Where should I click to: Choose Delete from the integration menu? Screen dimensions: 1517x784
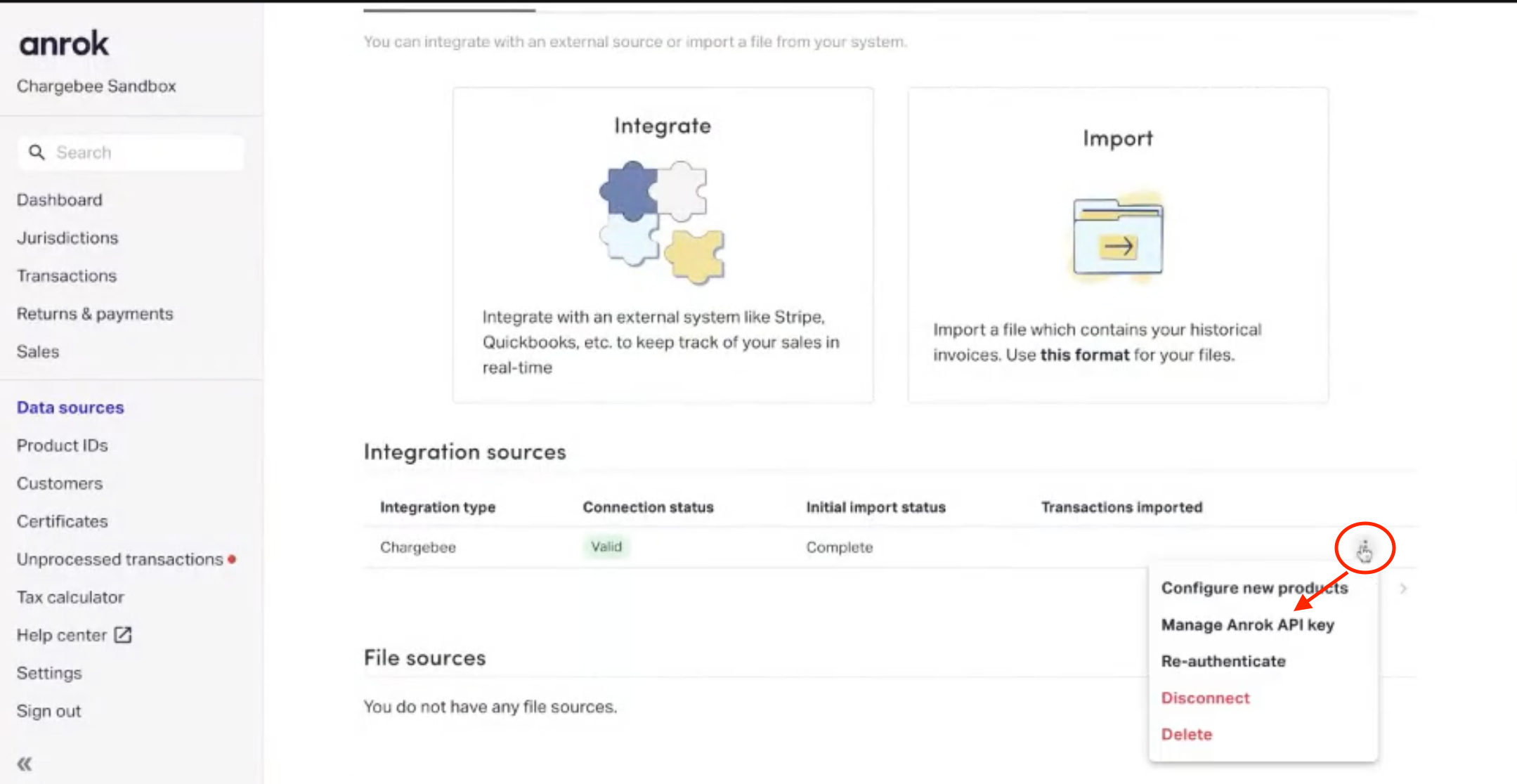click(x=1186, y=735)
